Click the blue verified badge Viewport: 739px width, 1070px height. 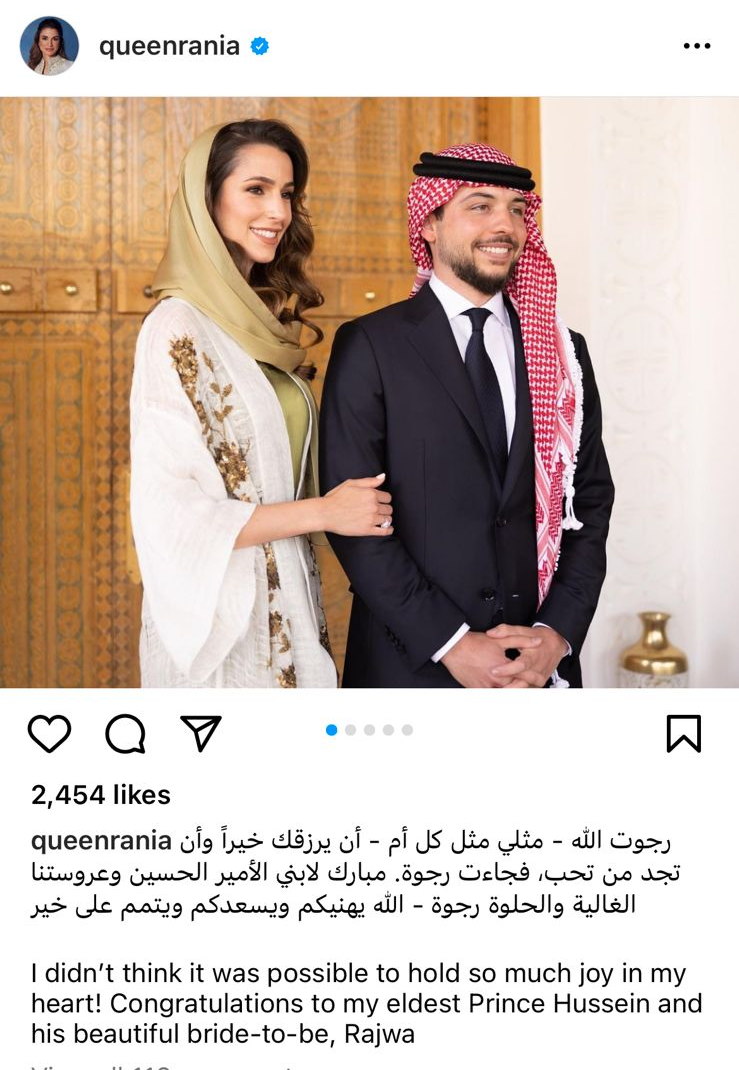259,46
